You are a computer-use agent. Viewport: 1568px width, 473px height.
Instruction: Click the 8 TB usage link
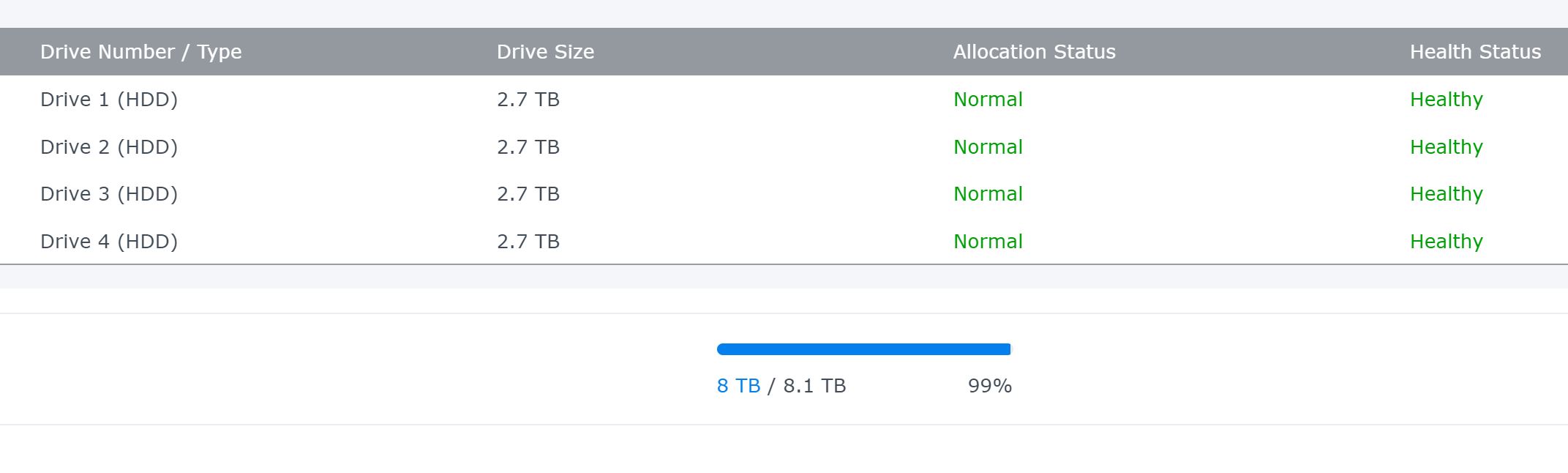coord(738,385)
